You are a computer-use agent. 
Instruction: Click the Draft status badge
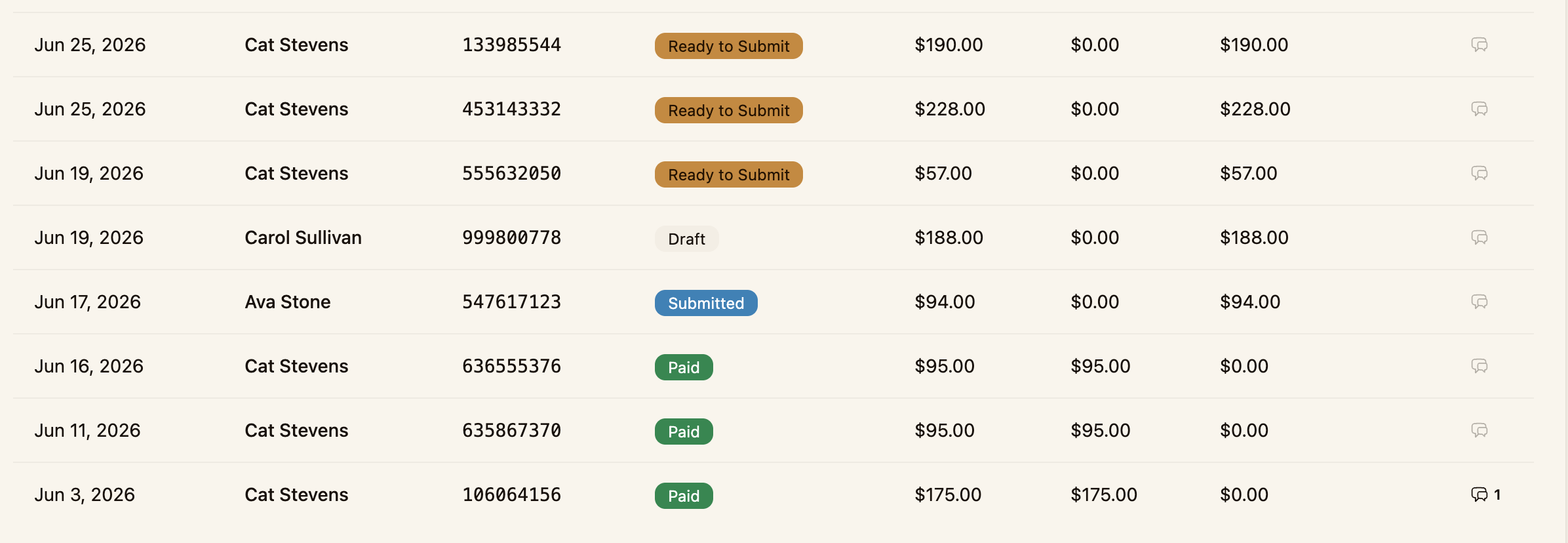tap(686, 239)
